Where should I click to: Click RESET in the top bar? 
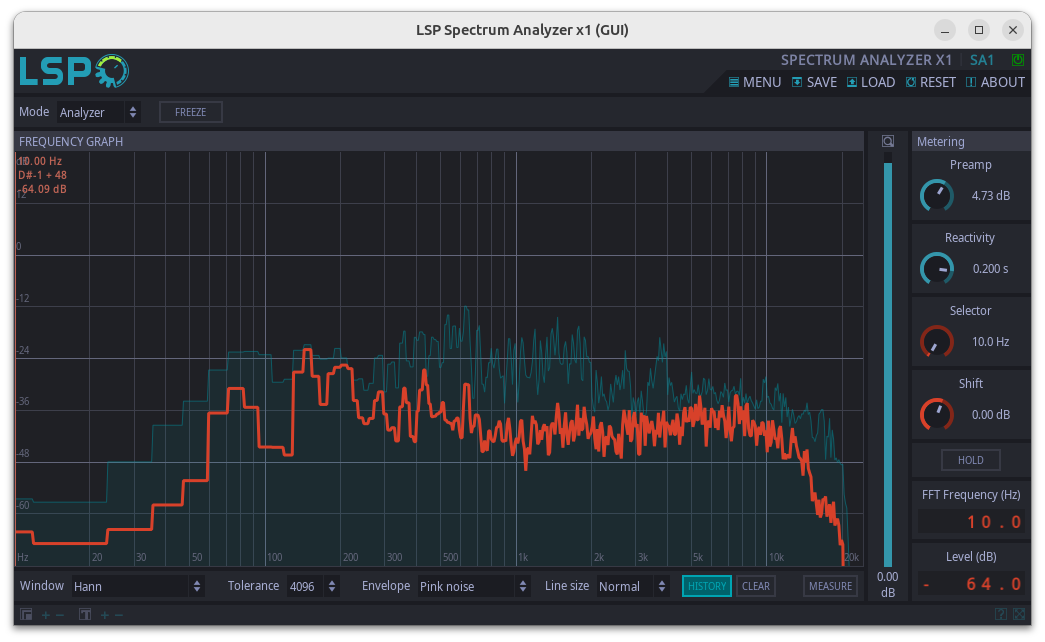tap(930, 82)
